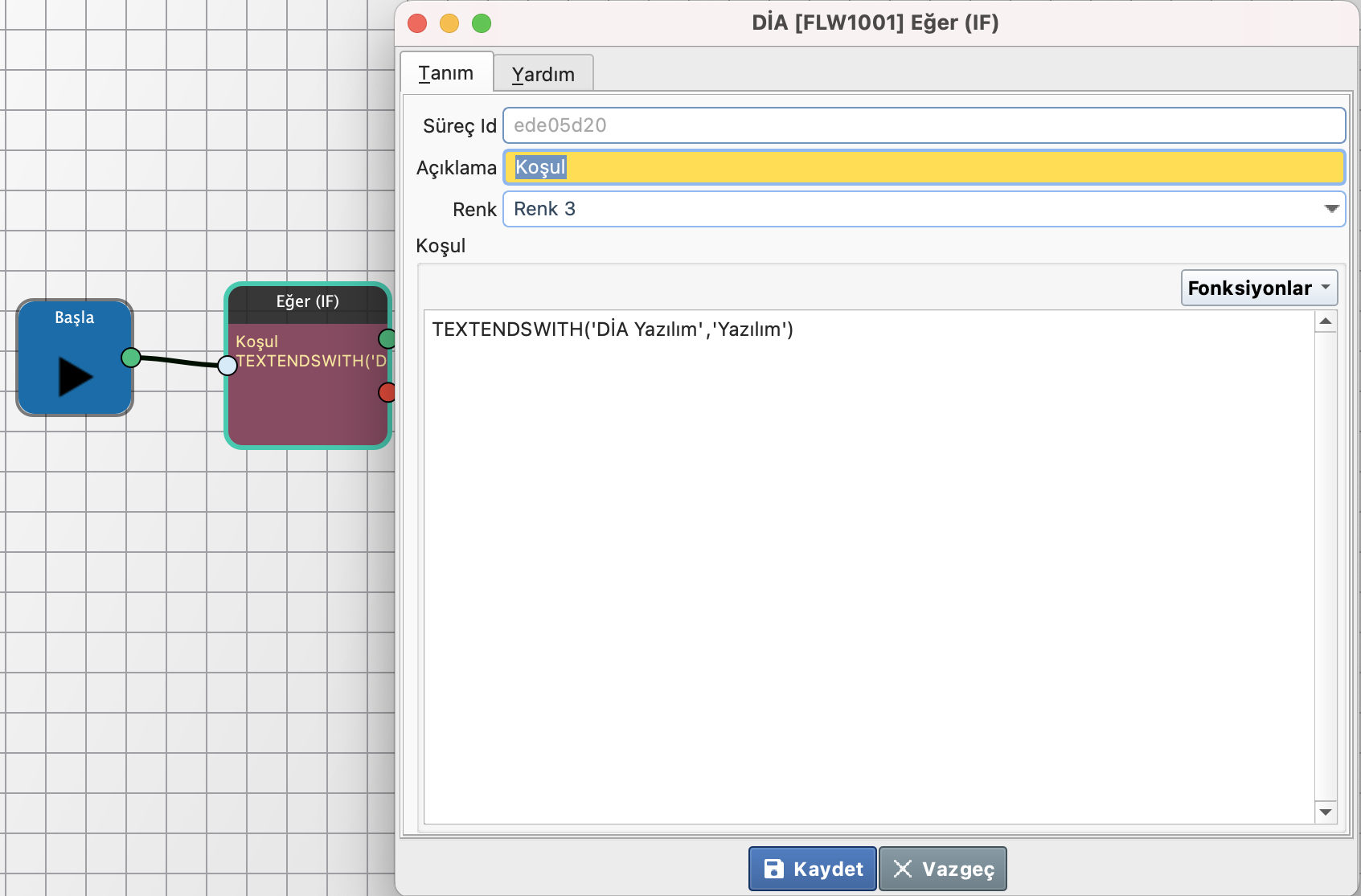Screen dimensions: 1361x896
Task: Switch to the Yardım tab
Action: tap(543, 74)
